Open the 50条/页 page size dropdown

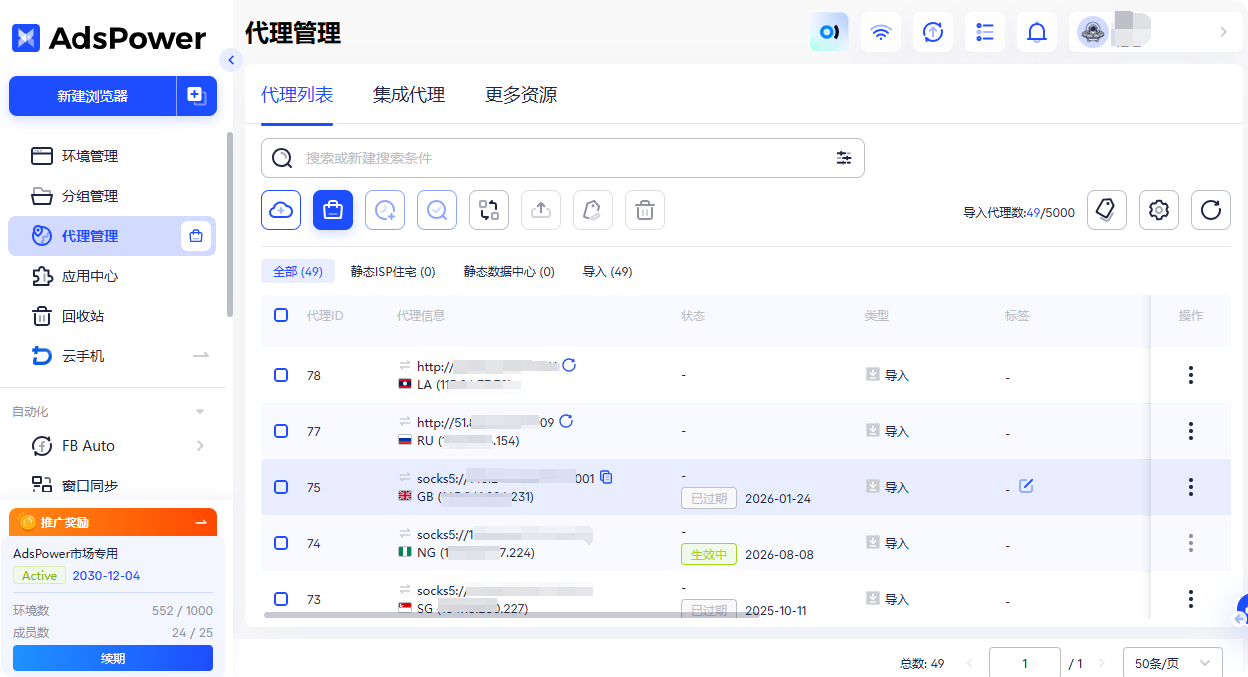[1173, 663]
